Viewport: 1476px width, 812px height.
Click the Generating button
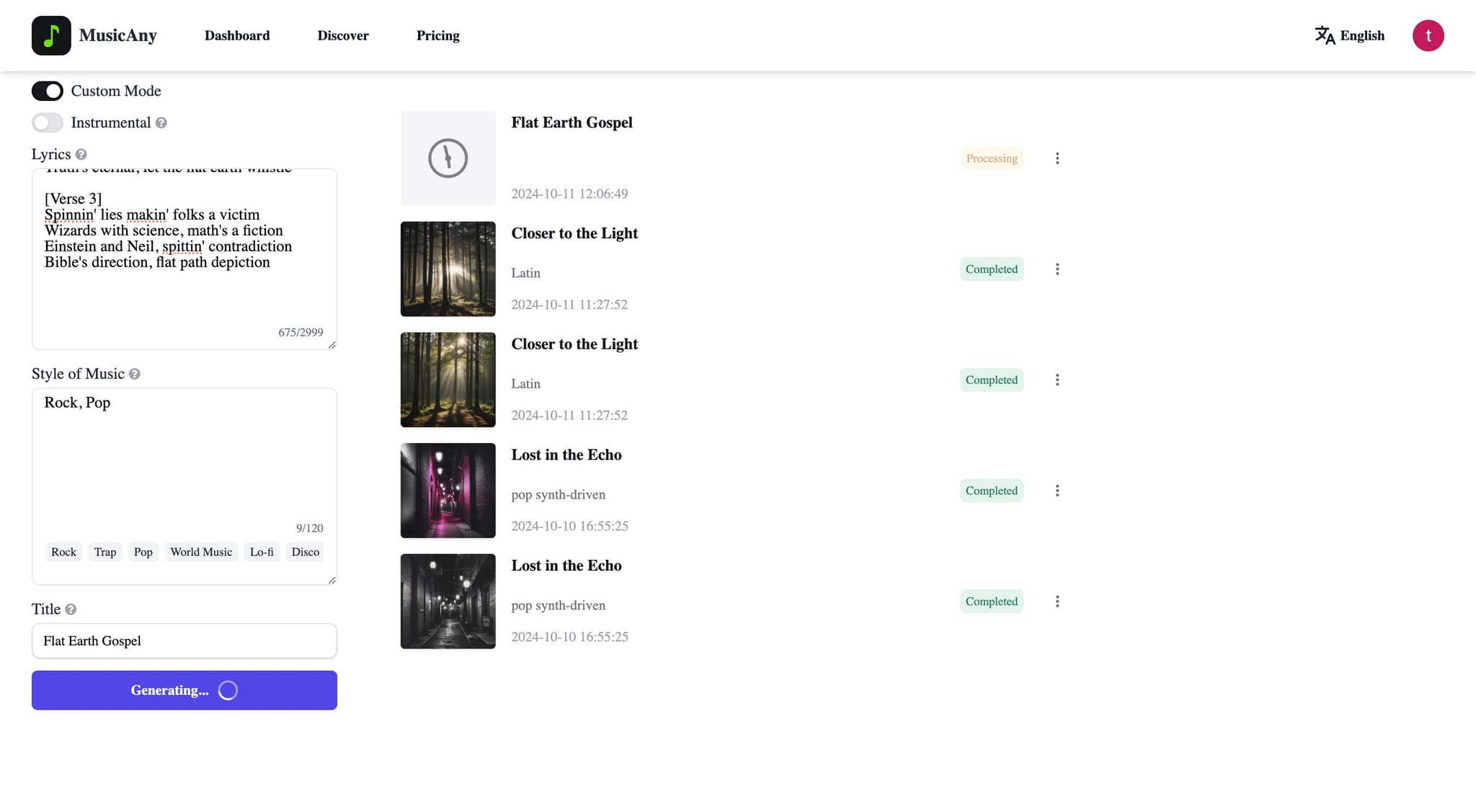click(x=184, y=690)
